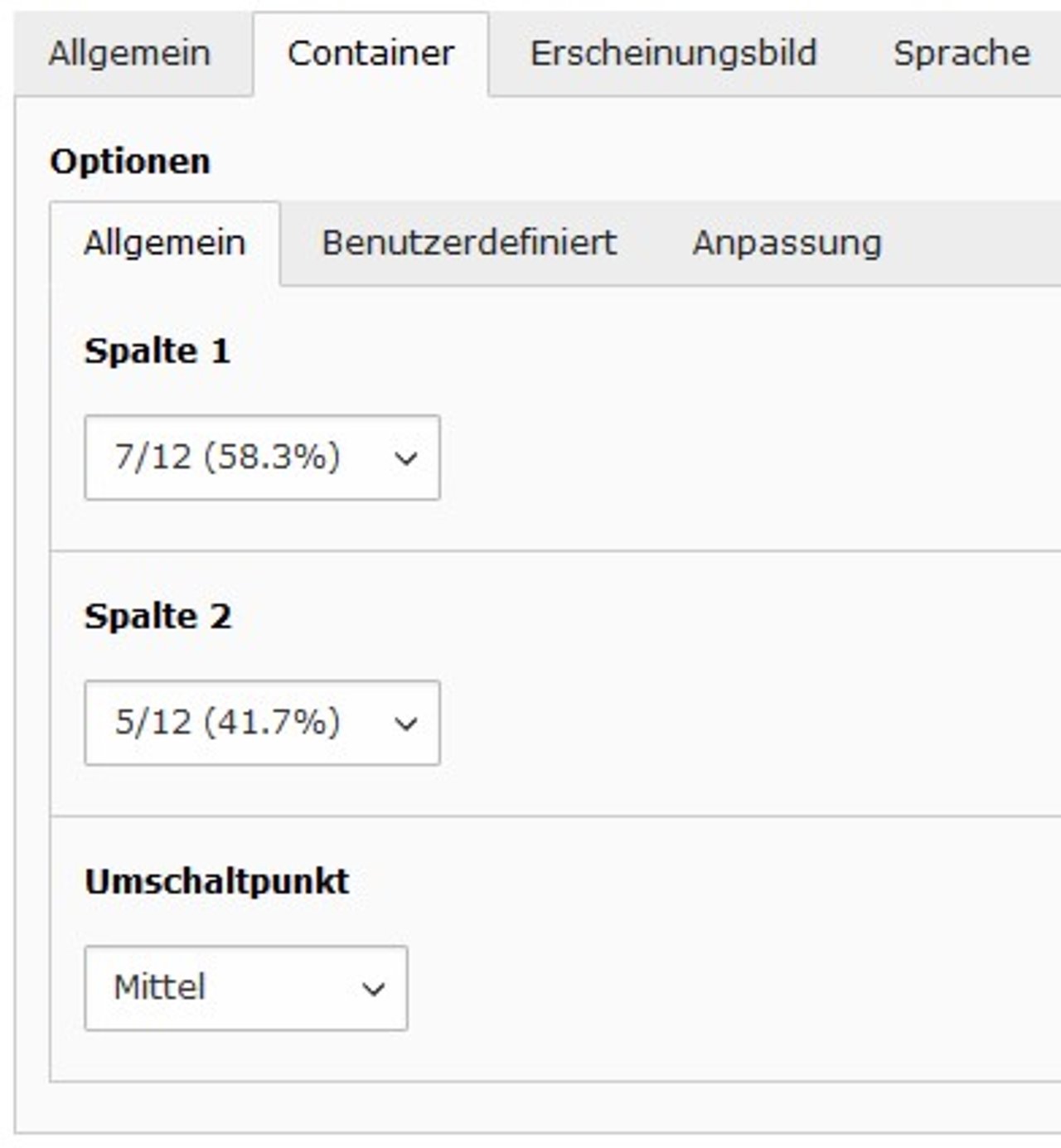Click the 7/12 (58.3%) selected value
The width and height of the screenshot is (1061, 1148).
click(227, 458)
